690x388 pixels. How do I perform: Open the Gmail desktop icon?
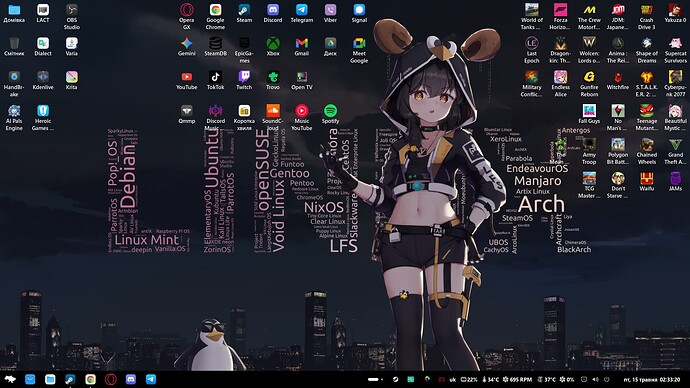(x=301, y=47)
